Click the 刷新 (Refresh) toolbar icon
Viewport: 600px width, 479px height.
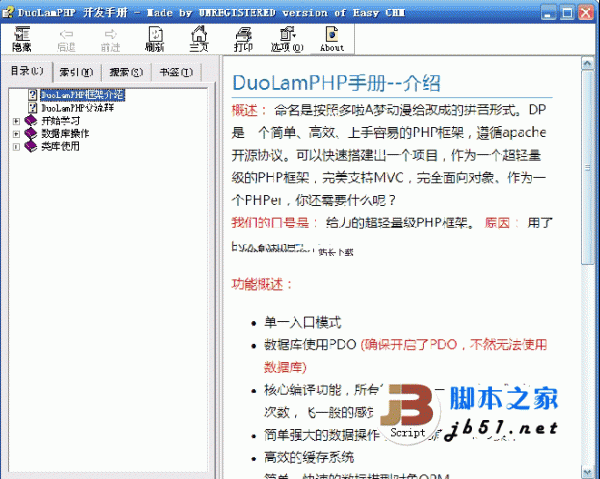pos(155,39)
